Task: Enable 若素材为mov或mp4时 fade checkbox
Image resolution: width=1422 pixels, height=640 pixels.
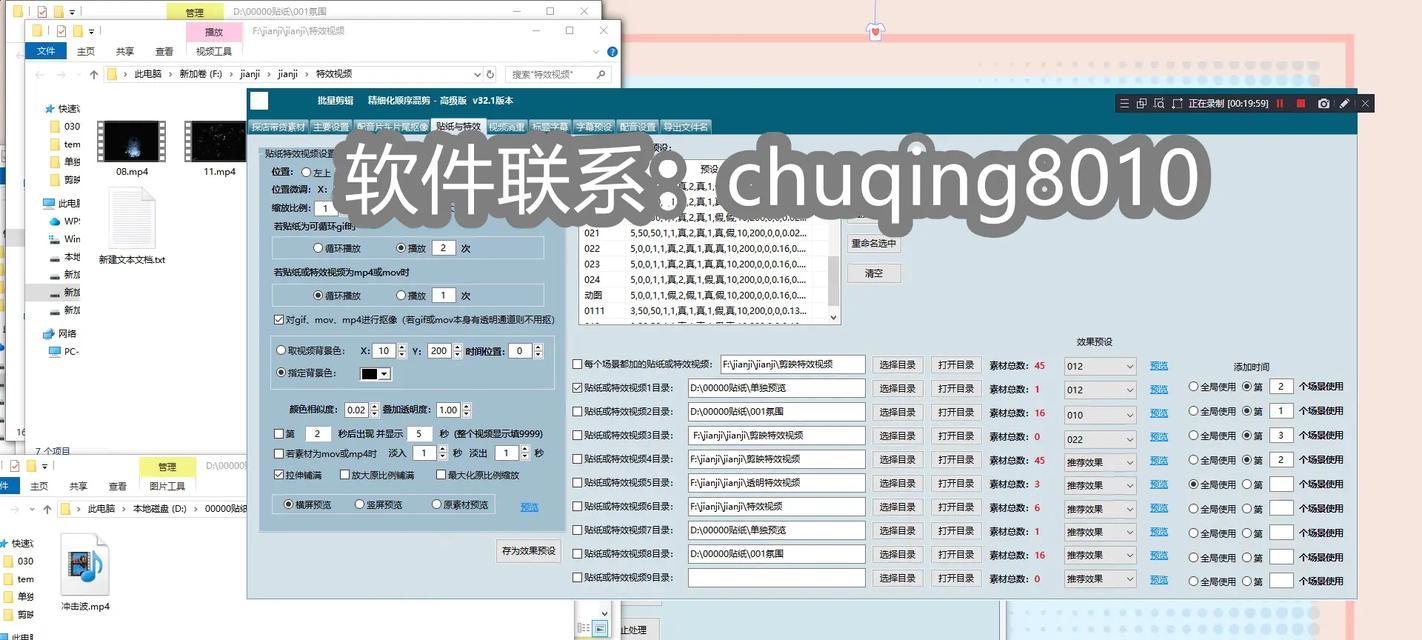Action: pos(279,454)
